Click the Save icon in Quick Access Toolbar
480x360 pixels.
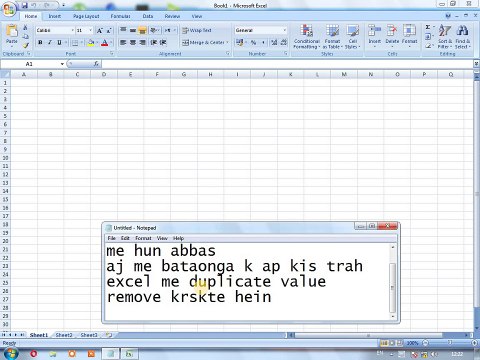click(24, 5)
